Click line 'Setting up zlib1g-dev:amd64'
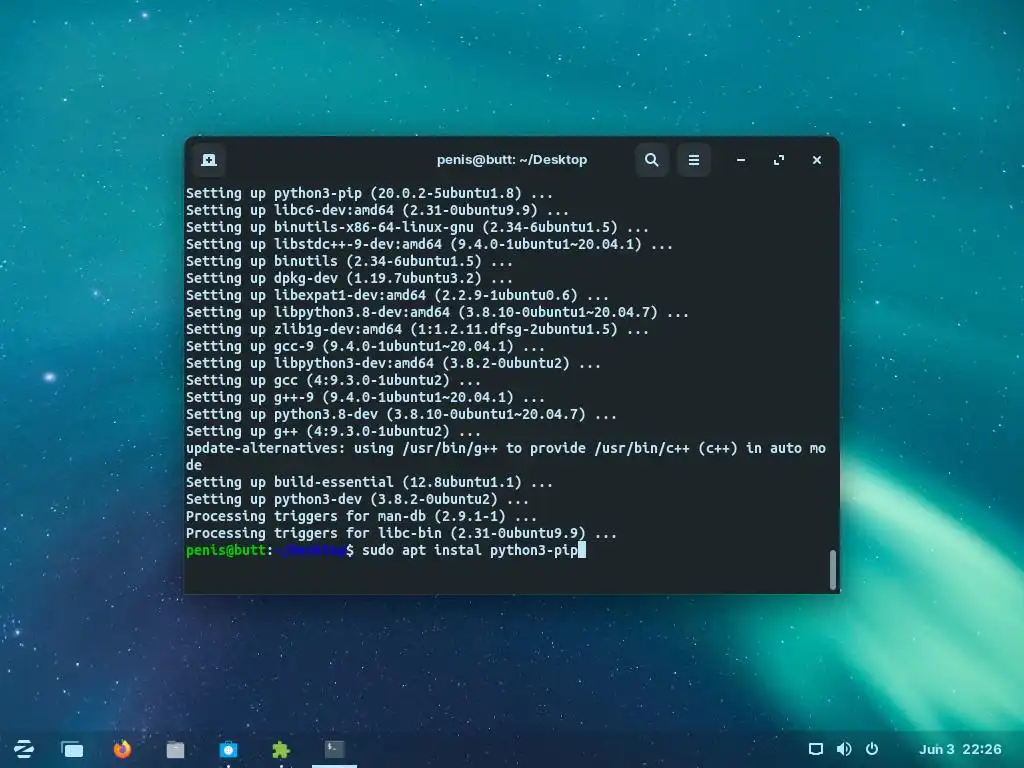The width and height of the screenshot is (1024, 768). [x=417, y=329]
